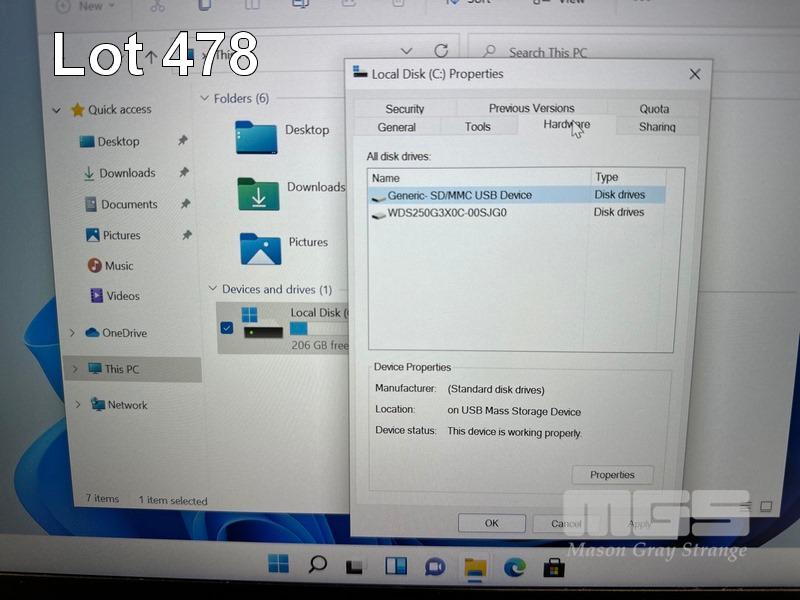Open the Desktop folder icon

(256, 136)
